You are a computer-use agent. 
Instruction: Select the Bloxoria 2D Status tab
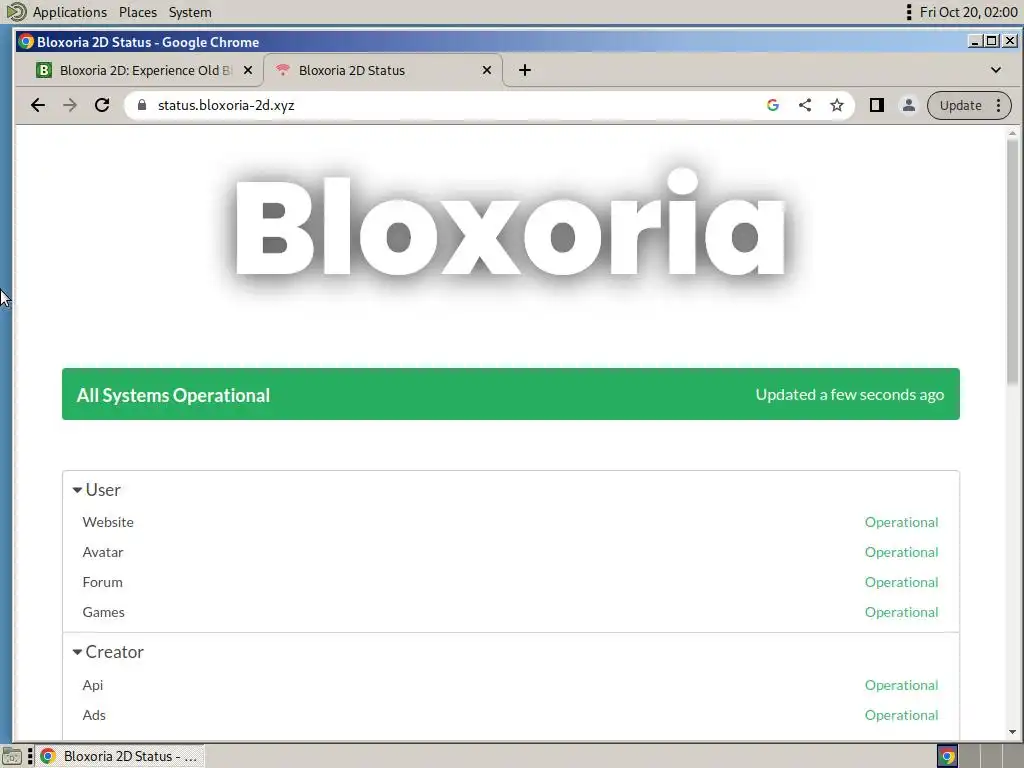point(383,70)
